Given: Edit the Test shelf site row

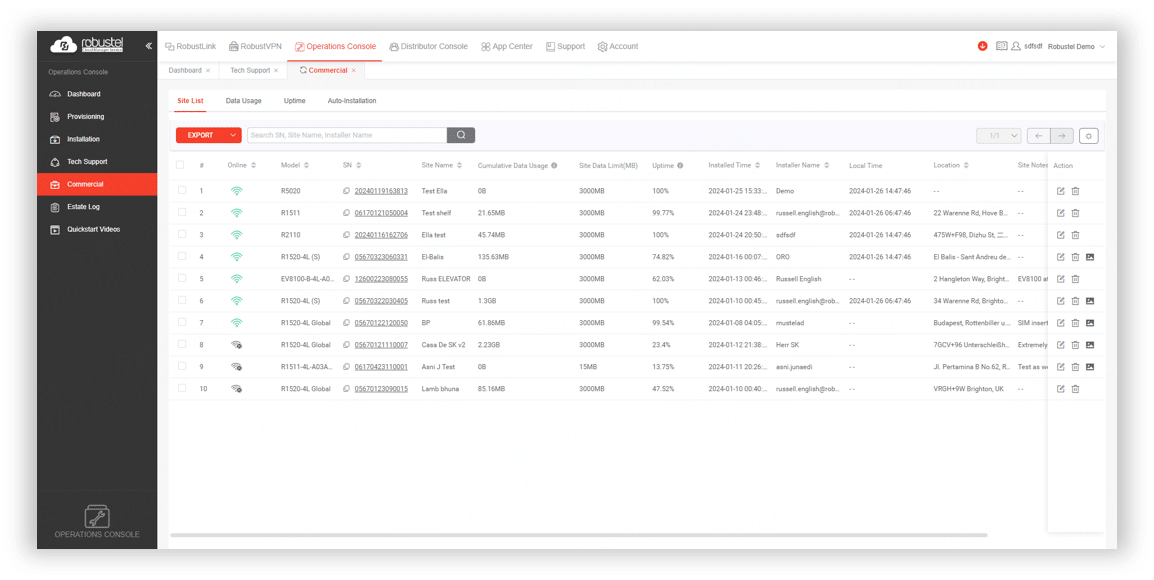Looking at the screenshot, I should click(x=1061, y=213).
